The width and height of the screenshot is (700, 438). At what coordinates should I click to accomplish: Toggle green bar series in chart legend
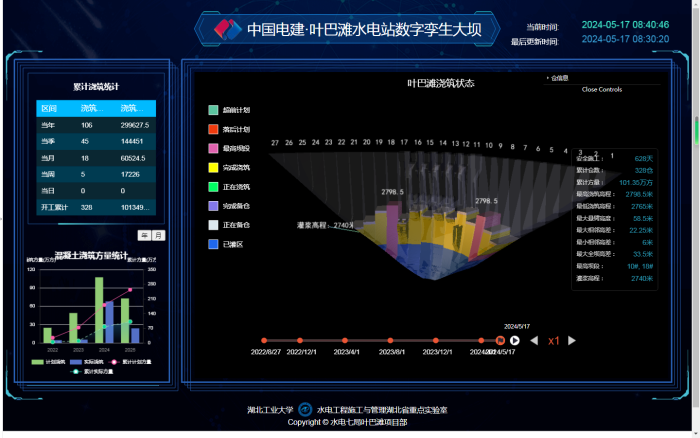[48, 362]
